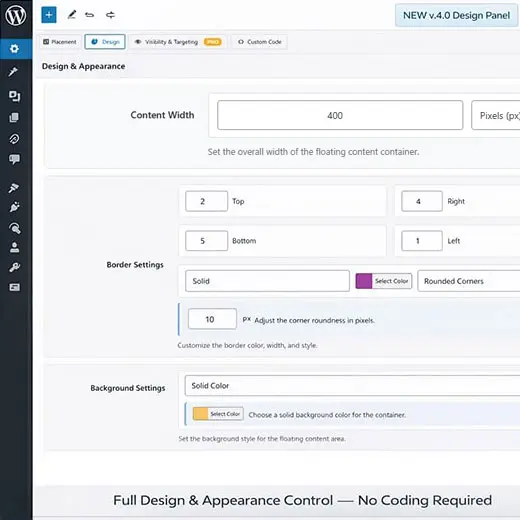Open the Pixels (px) unit dropdown
The width and height of the screenshot is (520, 520).
point(496,115)
